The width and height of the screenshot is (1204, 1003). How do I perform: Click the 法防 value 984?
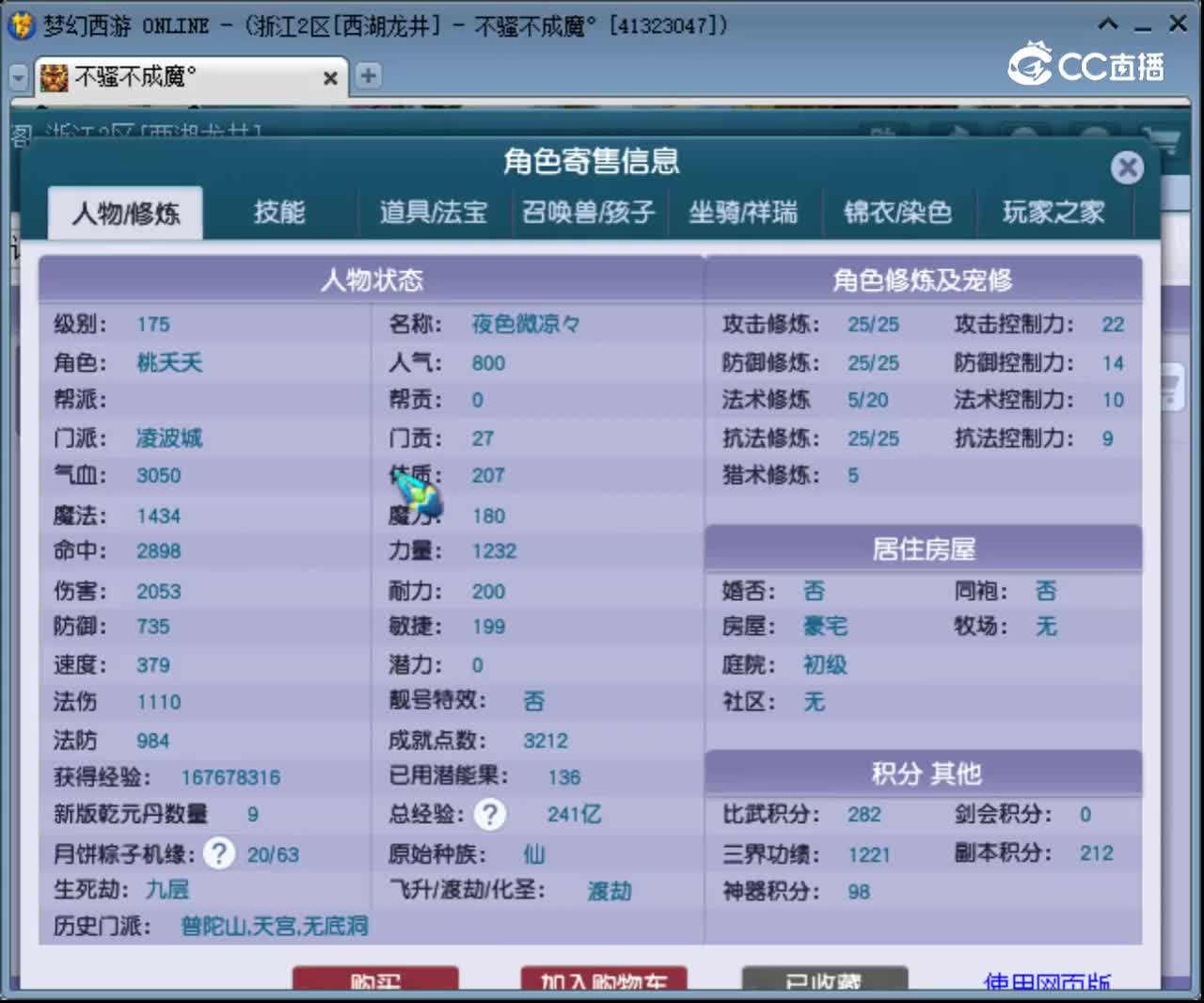coord(153,740)
